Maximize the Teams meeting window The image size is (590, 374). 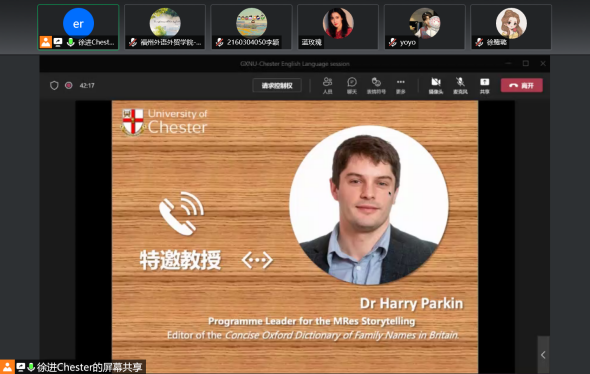[526, 63]
